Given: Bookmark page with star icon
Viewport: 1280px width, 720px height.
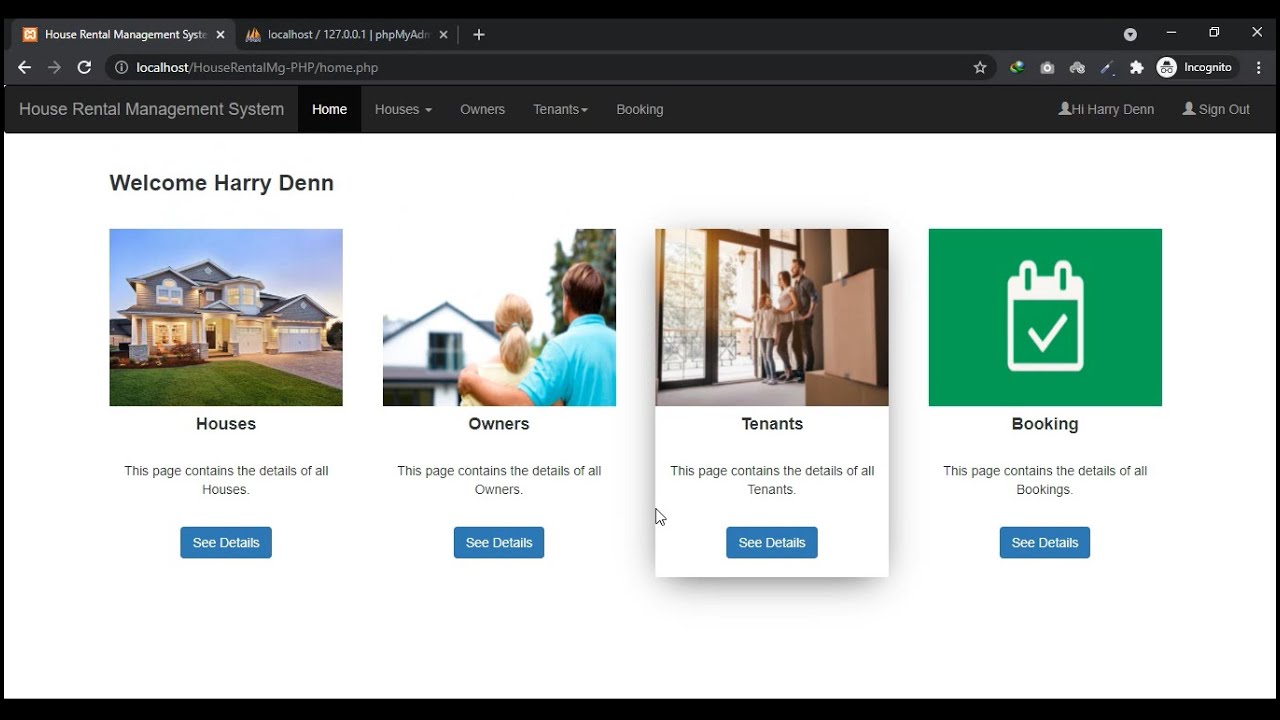Looking at the screenshot, I should click(980, 67).
